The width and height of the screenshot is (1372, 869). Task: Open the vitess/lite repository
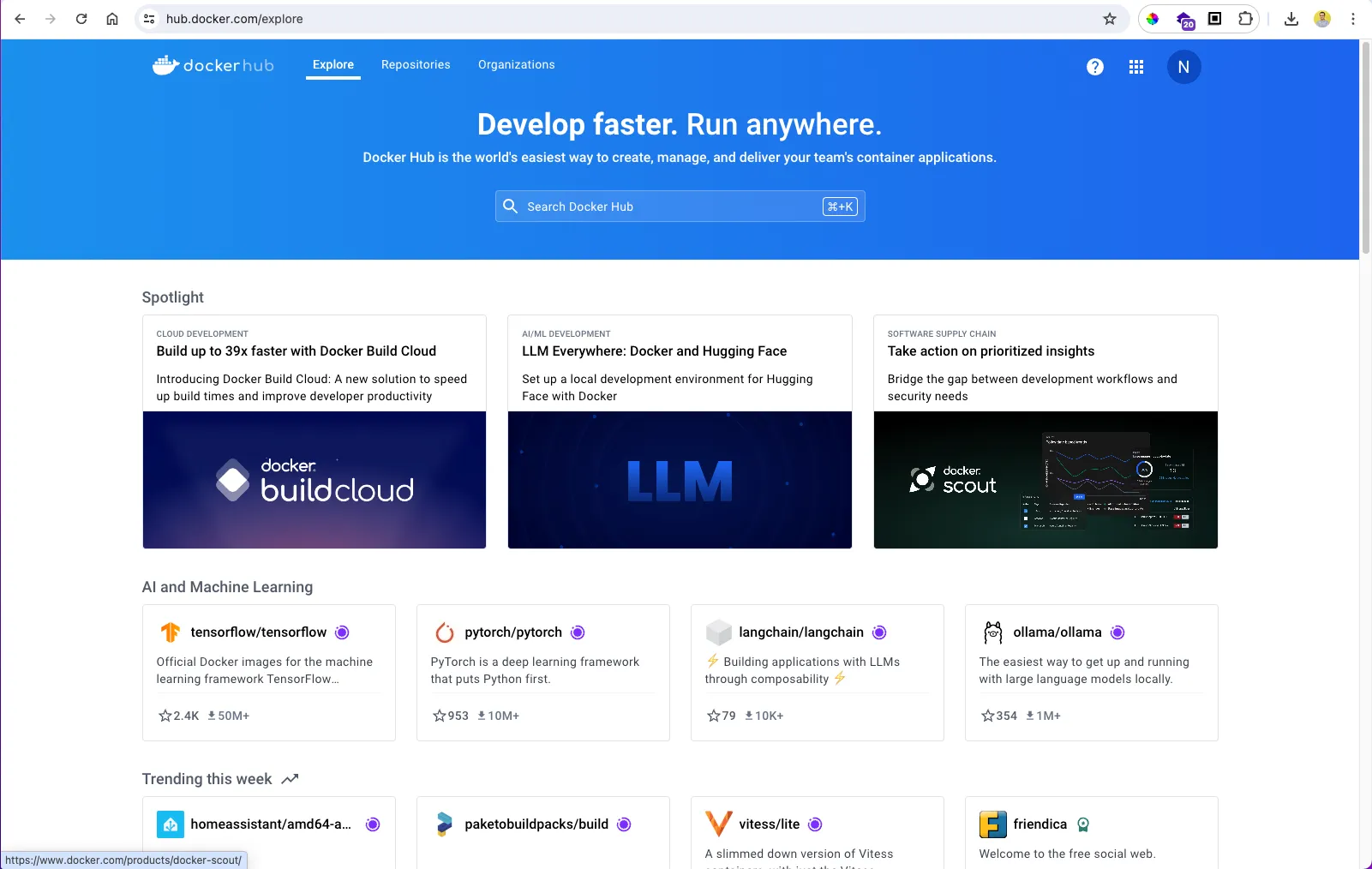pos(770,824)
